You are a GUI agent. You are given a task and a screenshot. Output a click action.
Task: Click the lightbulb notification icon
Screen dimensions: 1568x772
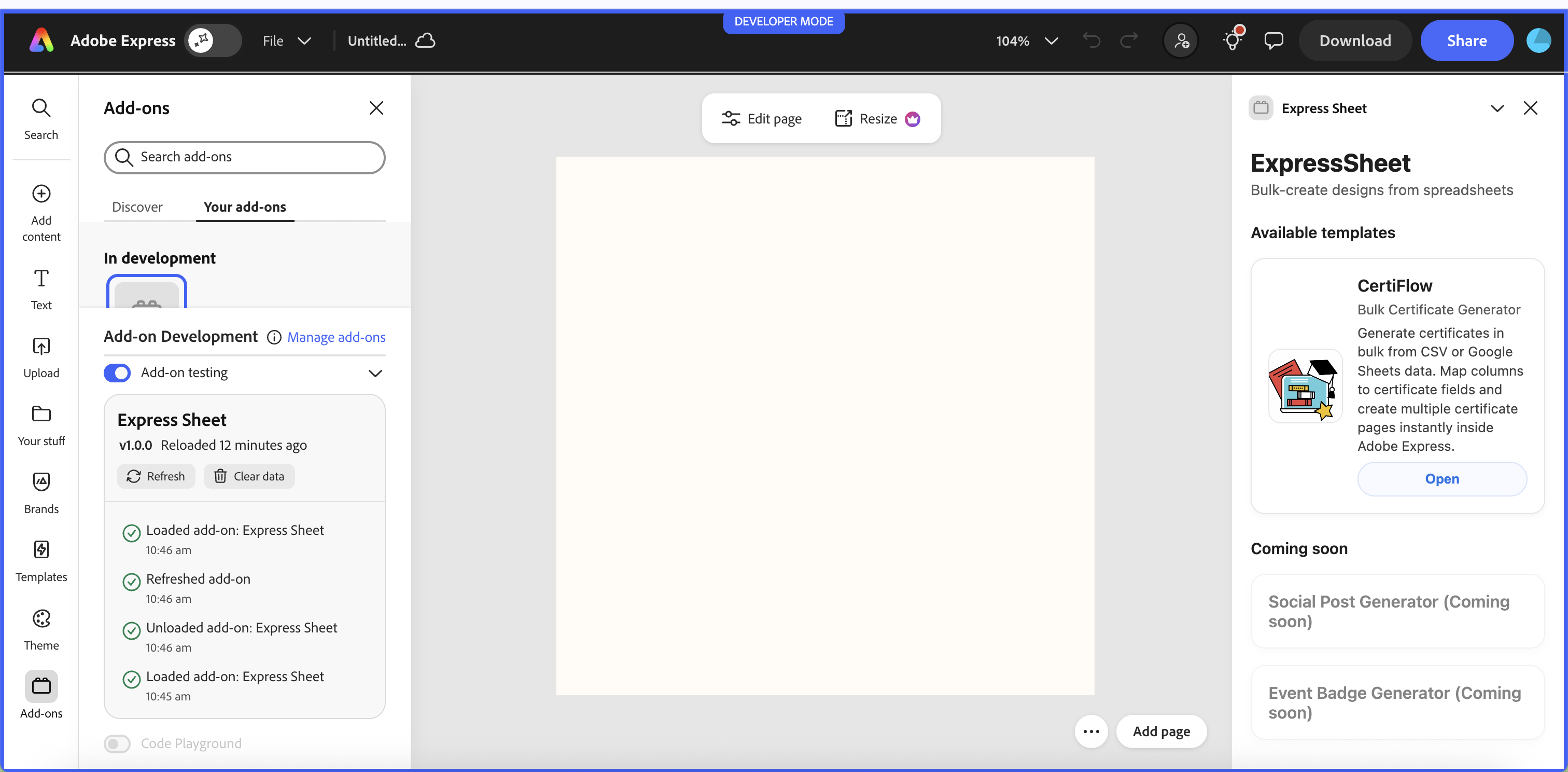coord(1233,41)
